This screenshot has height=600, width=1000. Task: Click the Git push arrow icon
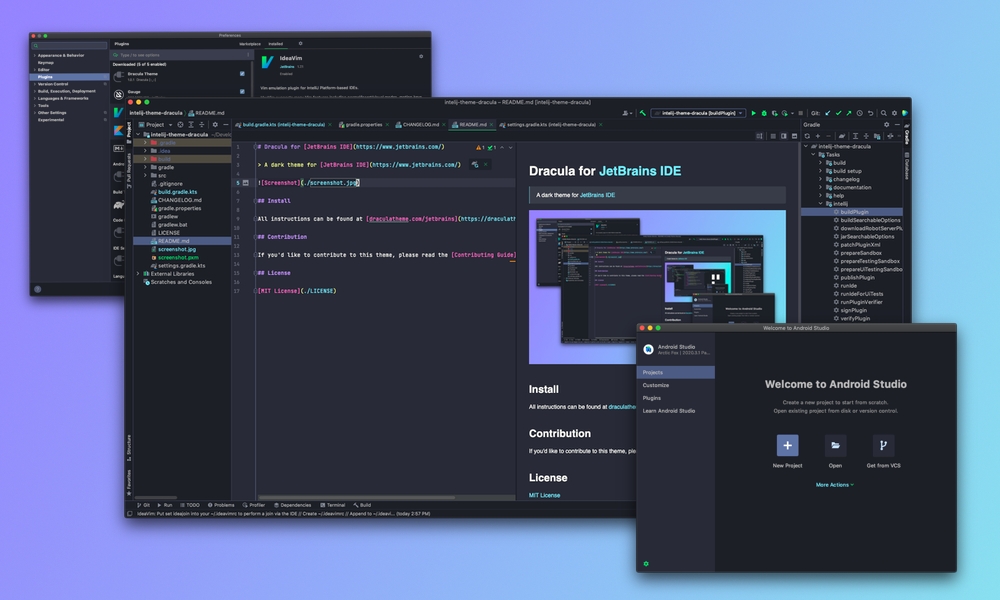[849, 113]
